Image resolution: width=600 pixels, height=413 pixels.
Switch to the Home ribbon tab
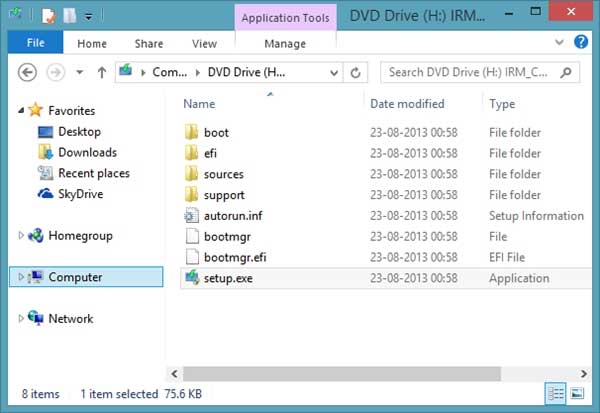(92, 44)
